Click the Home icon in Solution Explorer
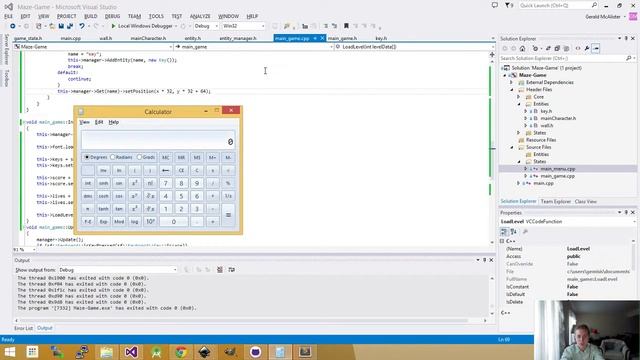 [522, 48]
